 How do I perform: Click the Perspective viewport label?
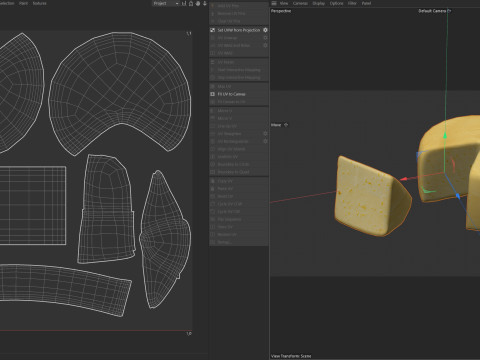[281, 11]
